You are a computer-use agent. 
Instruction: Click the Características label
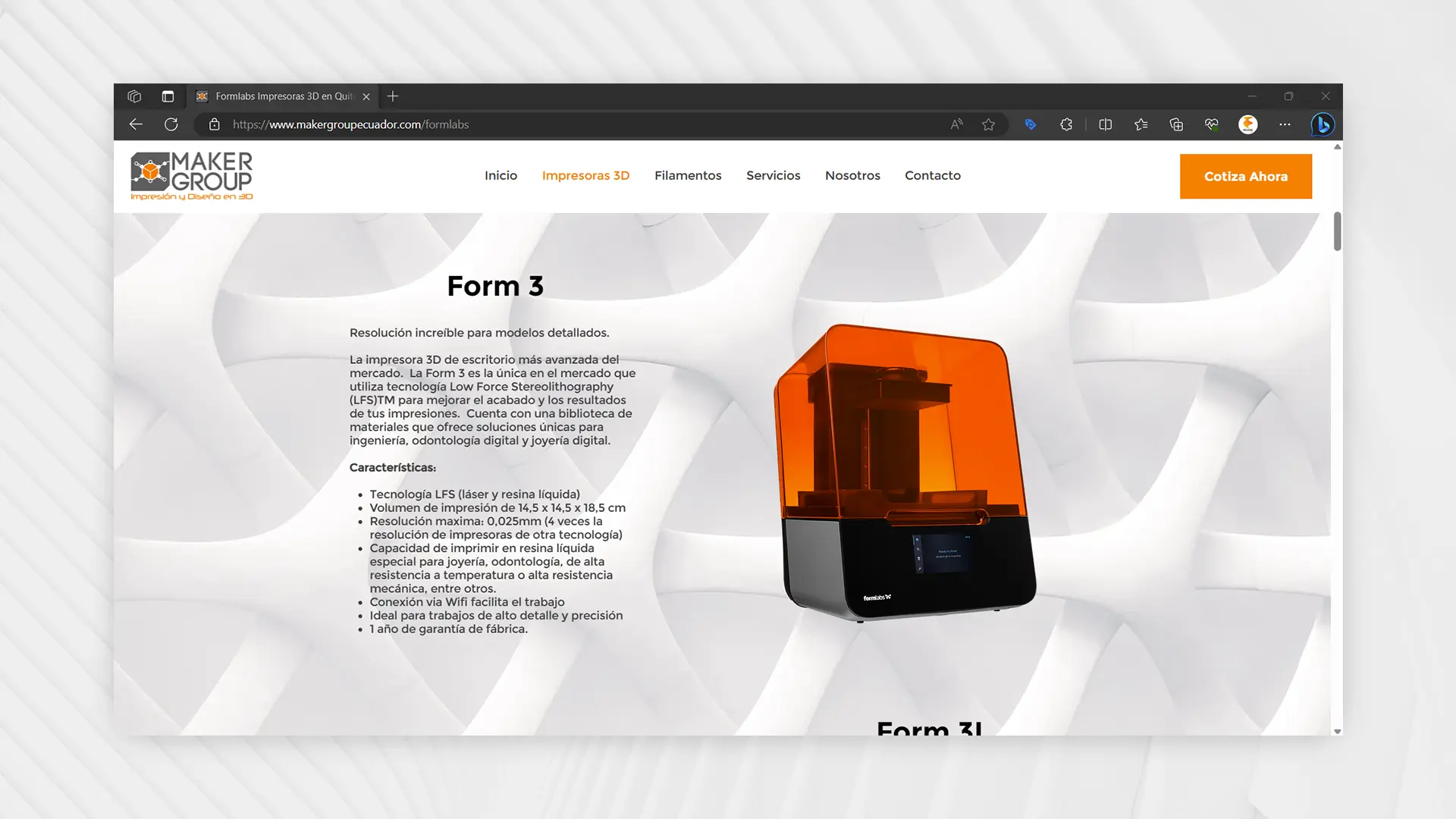393,467
